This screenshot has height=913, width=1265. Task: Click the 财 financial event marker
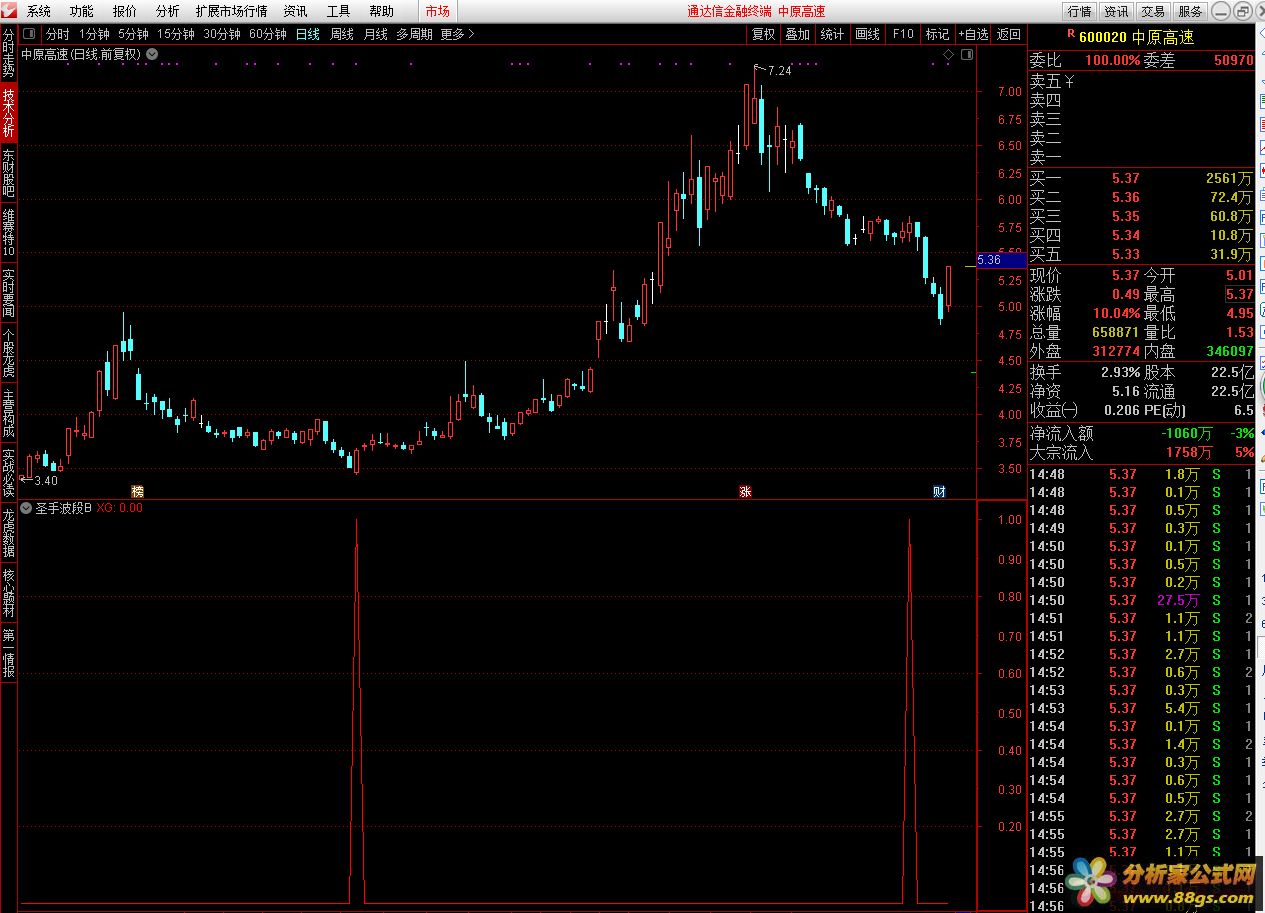pos(939,491)
